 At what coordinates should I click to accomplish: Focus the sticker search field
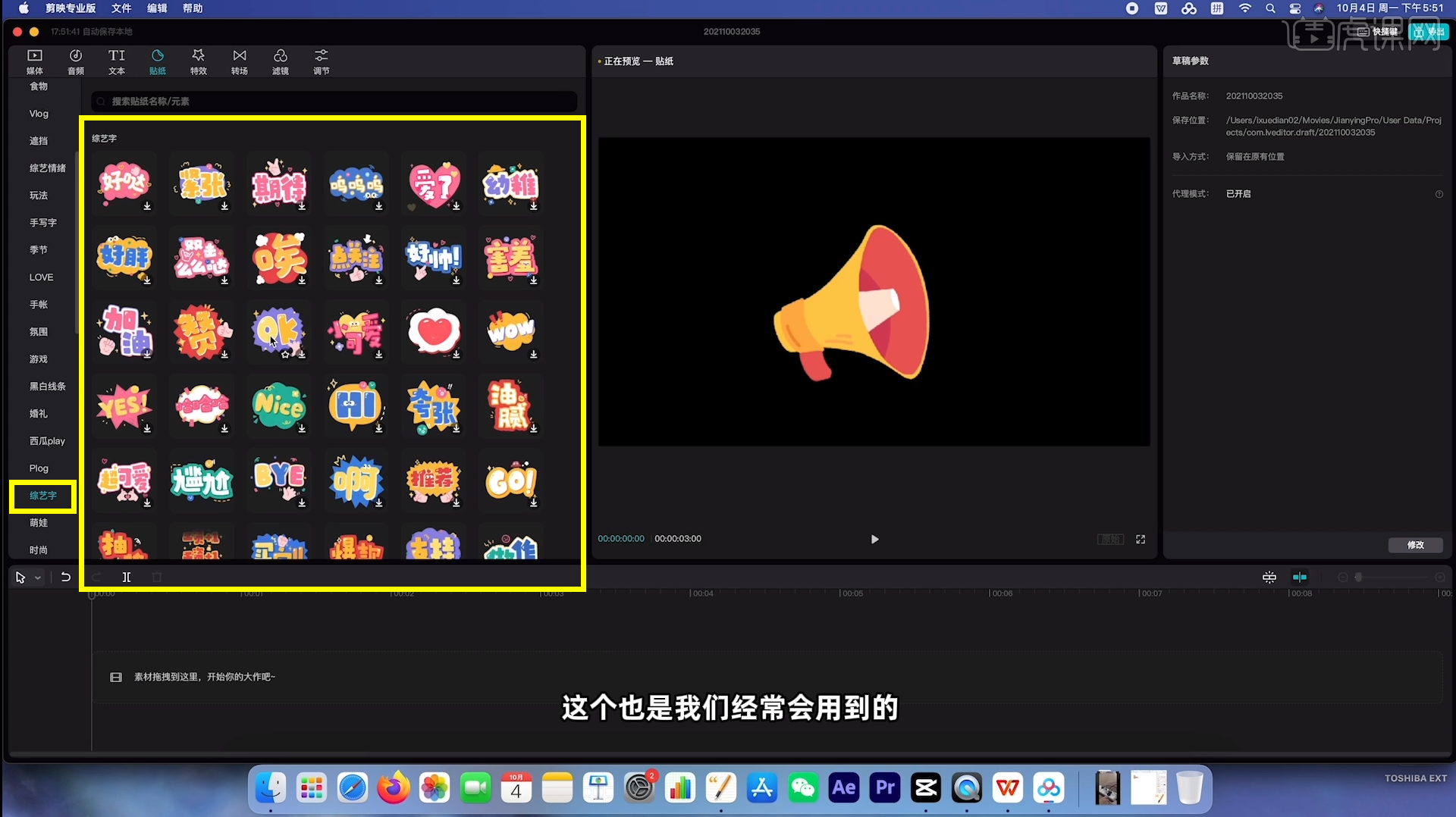[x=334, y=101]
